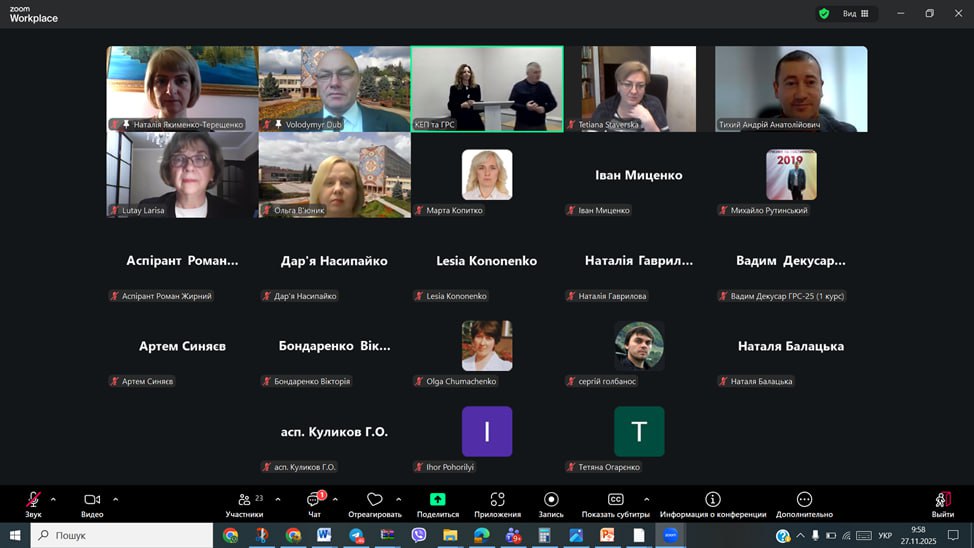974x548 pixels.
Task: Toggle the camera with Видео button
Action: pyautogui.click(x=92, y=500)
